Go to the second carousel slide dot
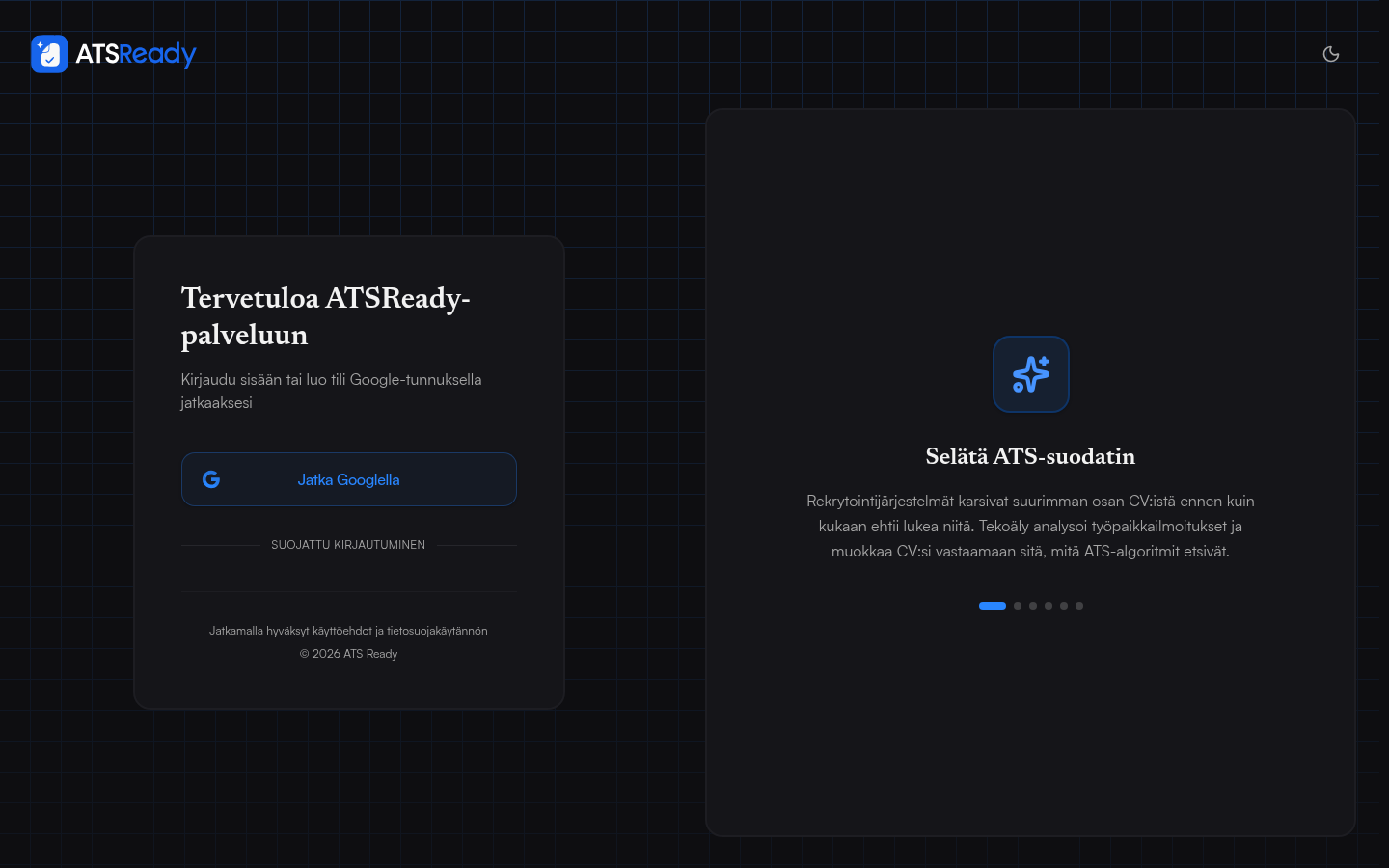Image resolution: width=1389 pixels, height=868 pixels. [1018, 606]
